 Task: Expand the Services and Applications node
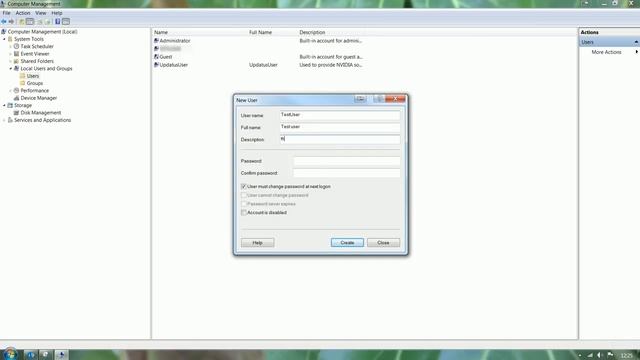click(4, 120)
